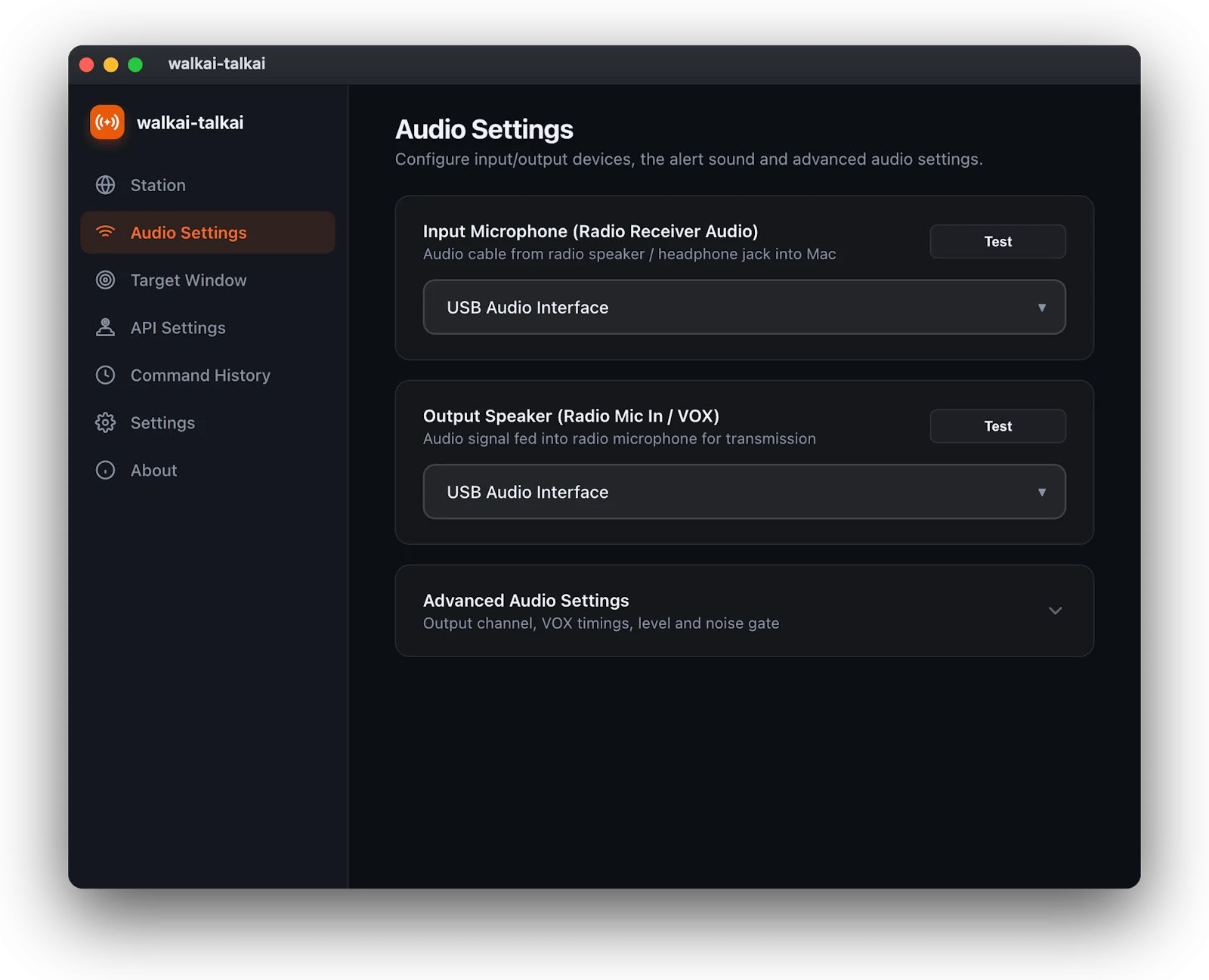Click the person icon beside API Settings
This screenshot has width=1209, height=980.
click(106, 327)
